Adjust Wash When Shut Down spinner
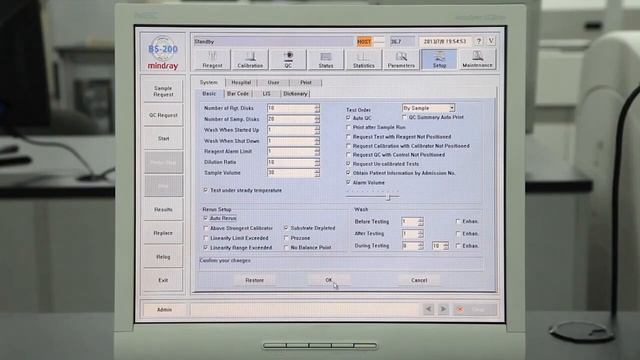The height and width of the screenshot is (360, 640). tap(317, 141)
